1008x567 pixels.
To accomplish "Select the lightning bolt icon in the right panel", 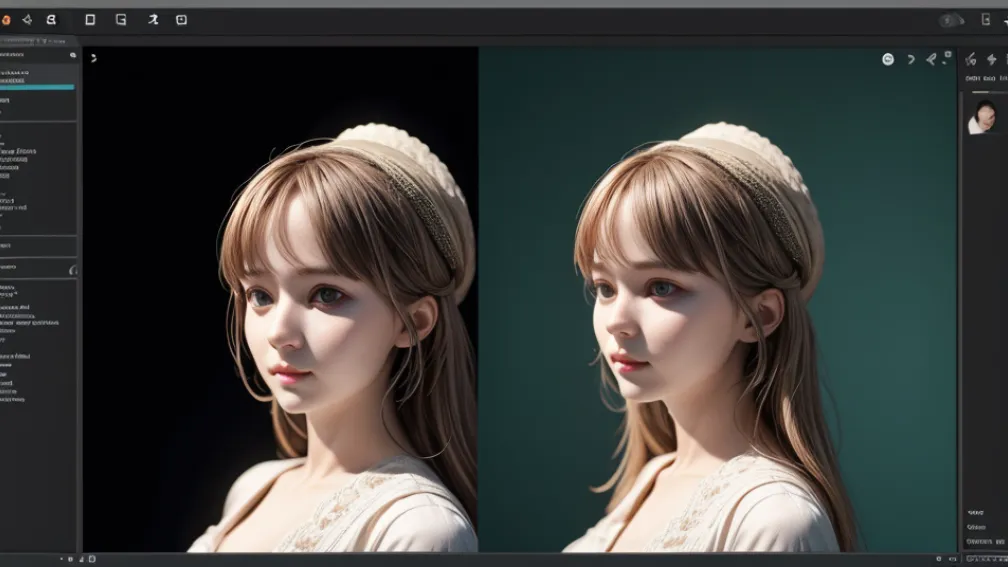I will tap(991, 60).
